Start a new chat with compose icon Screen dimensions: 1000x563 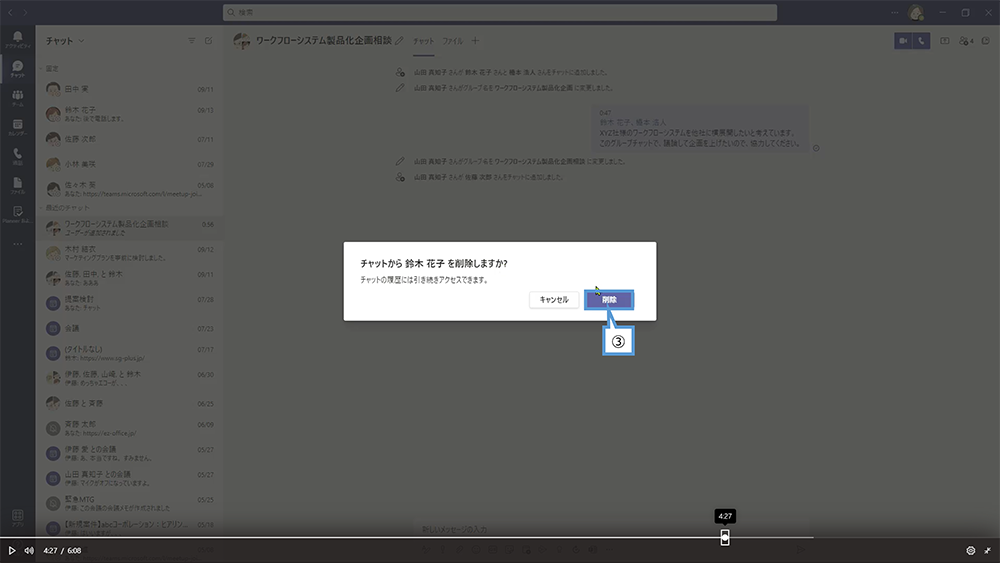[209, 41]
